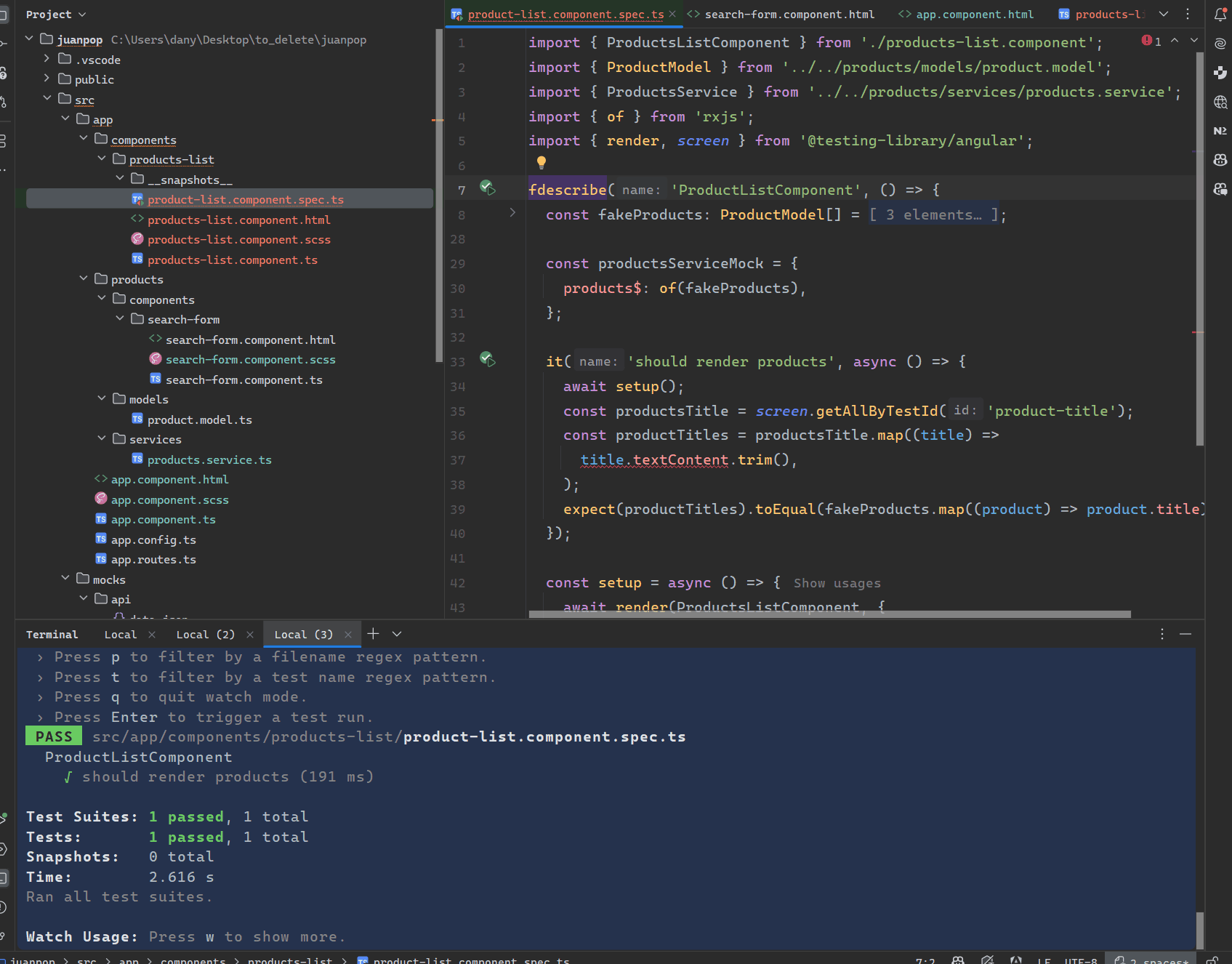Collapse the products-list folder
Image resolution: width=1232 pixels, height=964 pixels.
pos(102,159)
